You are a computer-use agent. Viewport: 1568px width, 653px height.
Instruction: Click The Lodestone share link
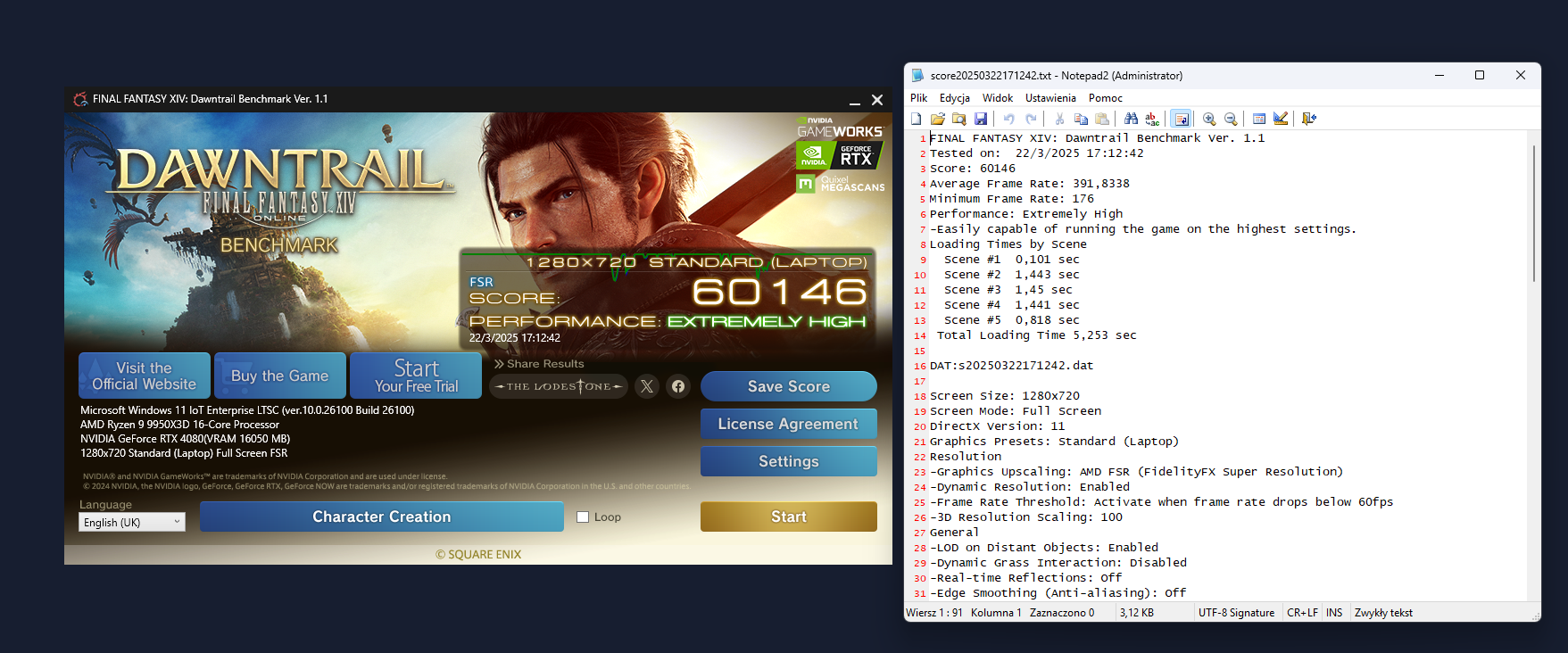(559, 386)
